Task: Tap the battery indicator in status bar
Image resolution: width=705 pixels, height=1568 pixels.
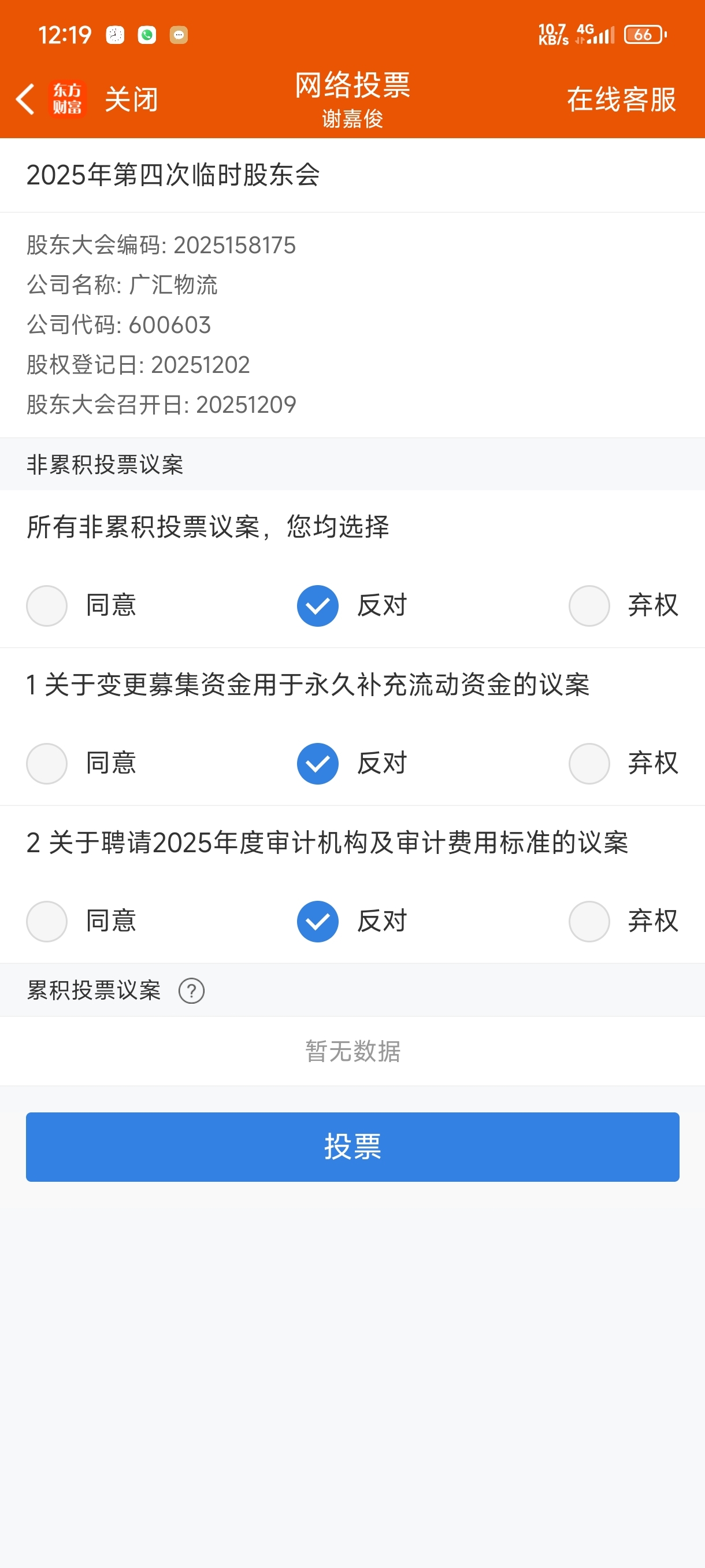Action: pos(644,35)
